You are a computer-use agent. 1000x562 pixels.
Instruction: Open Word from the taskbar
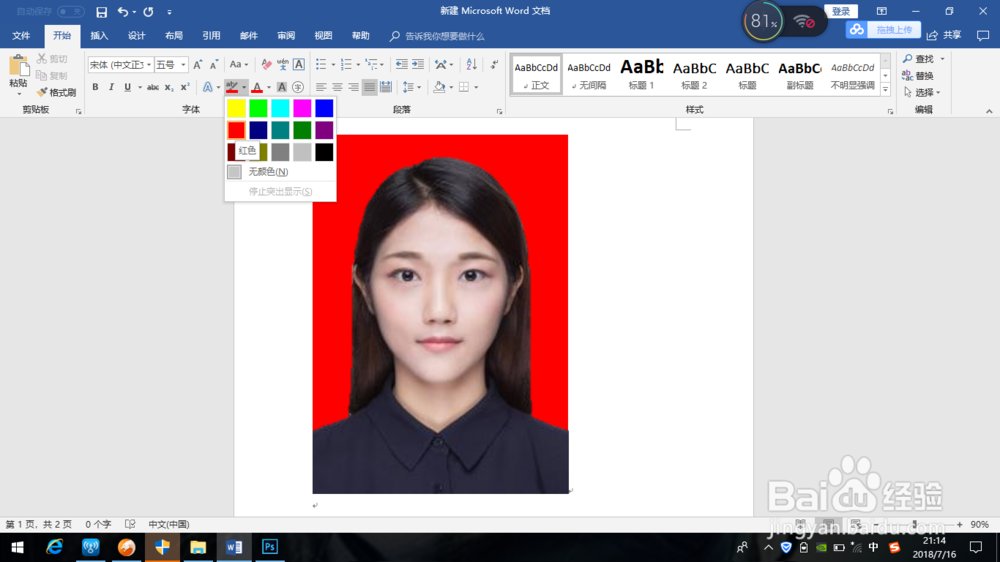coord(234,547)
